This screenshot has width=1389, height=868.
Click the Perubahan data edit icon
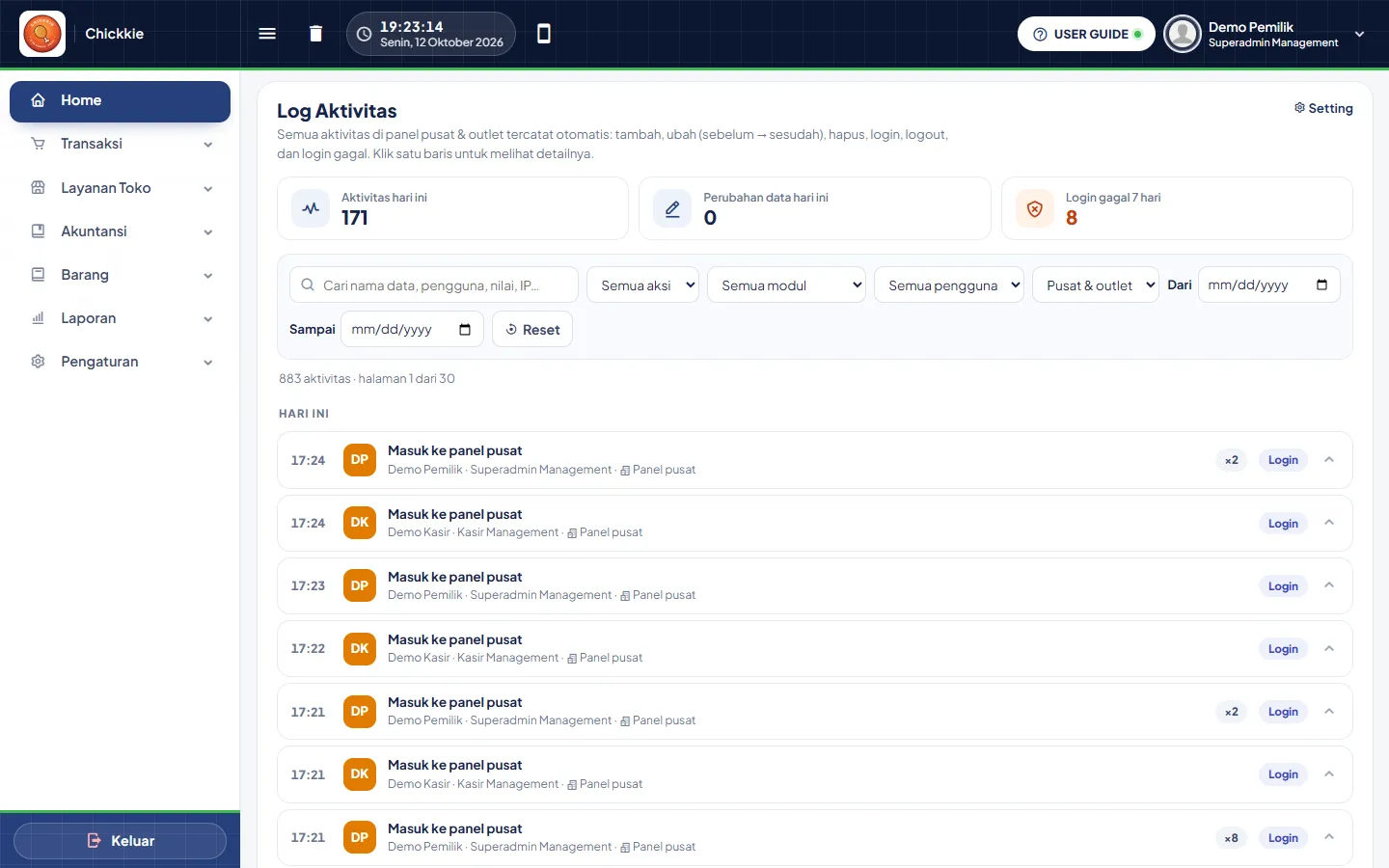coord(672,208)
